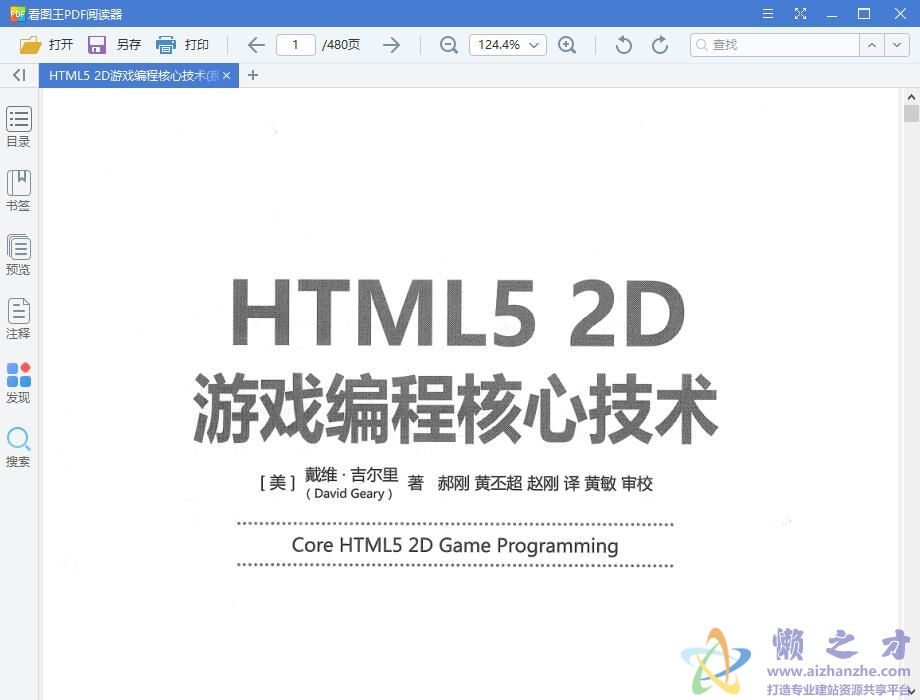Rotate the page clockwise

659,45
